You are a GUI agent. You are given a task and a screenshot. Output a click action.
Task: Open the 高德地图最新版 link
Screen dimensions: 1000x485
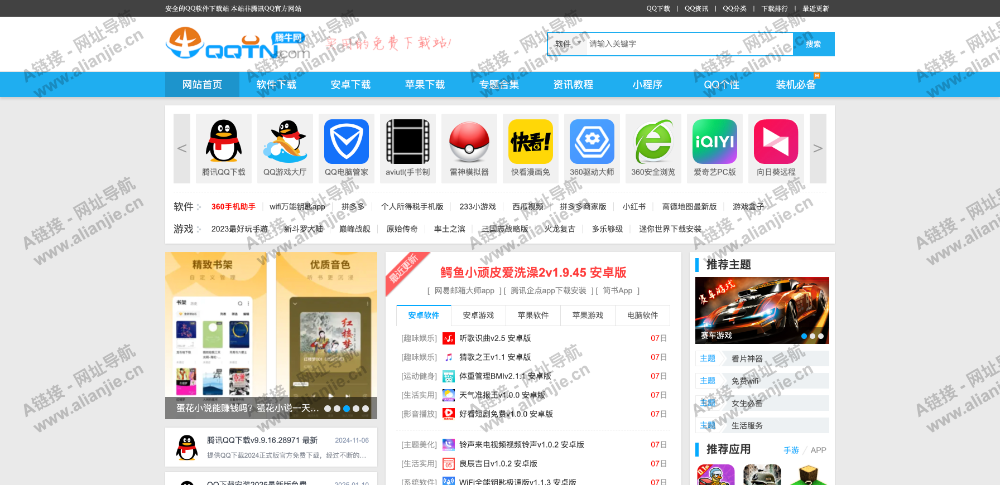pyautogui.click(x=689, y=207)
